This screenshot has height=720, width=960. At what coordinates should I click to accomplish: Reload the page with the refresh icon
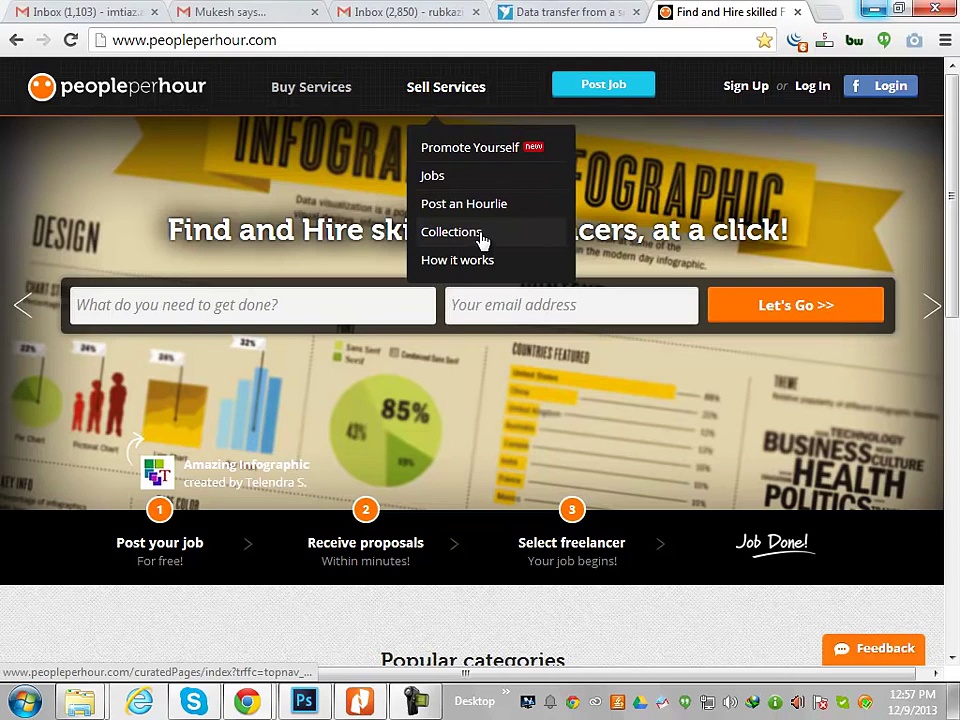(71, 40)
